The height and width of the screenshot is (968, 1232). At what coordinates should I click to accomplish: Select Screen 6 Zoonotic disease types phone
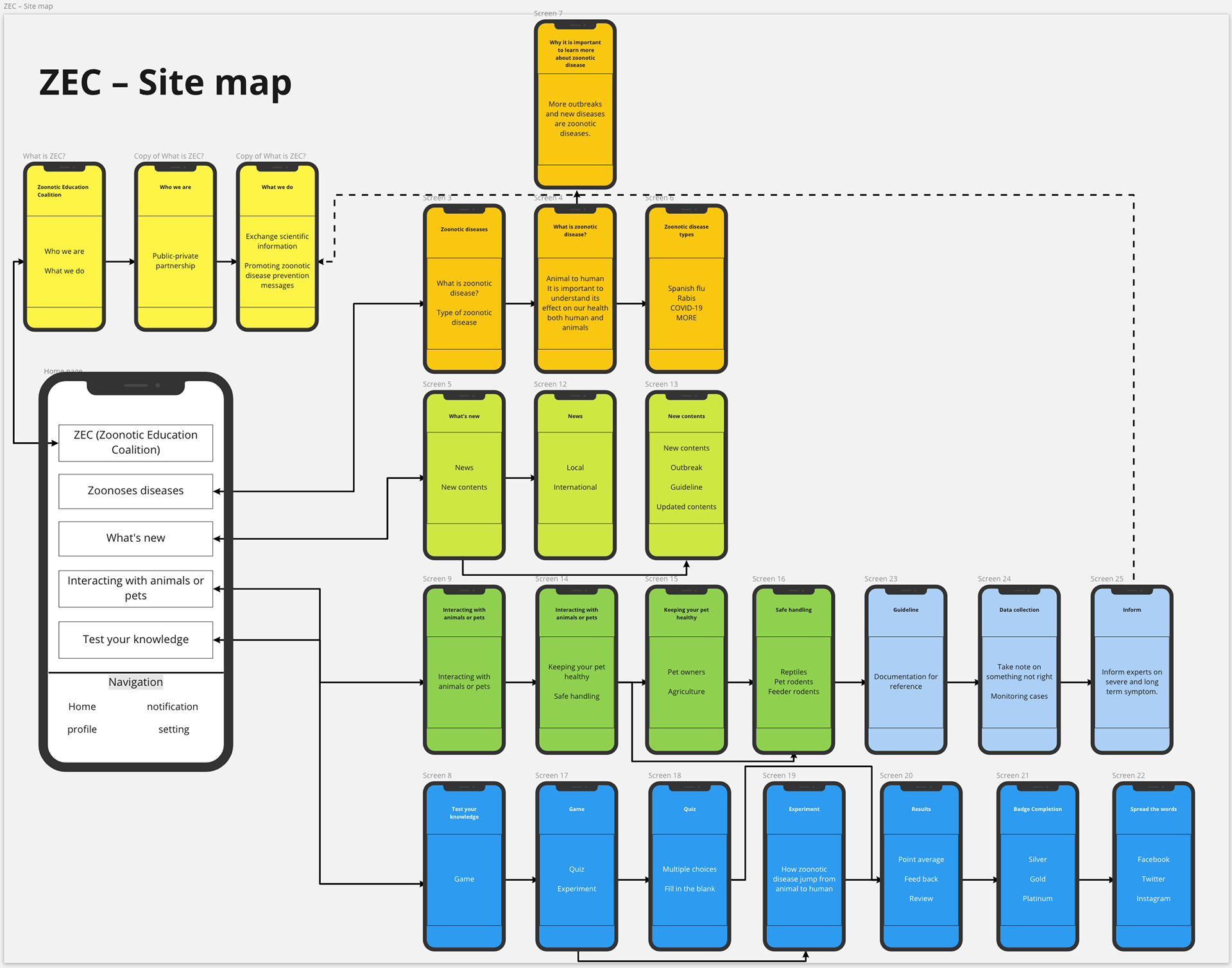[x=687, y=289]
